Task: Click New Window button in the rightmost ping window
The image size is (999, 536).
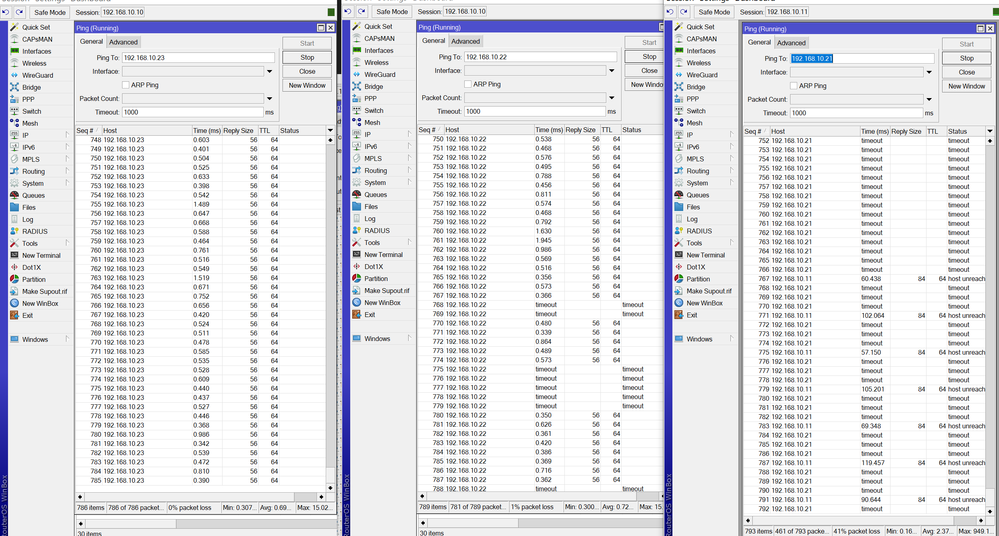Action: pyautogui.click(x=966, y=86)
